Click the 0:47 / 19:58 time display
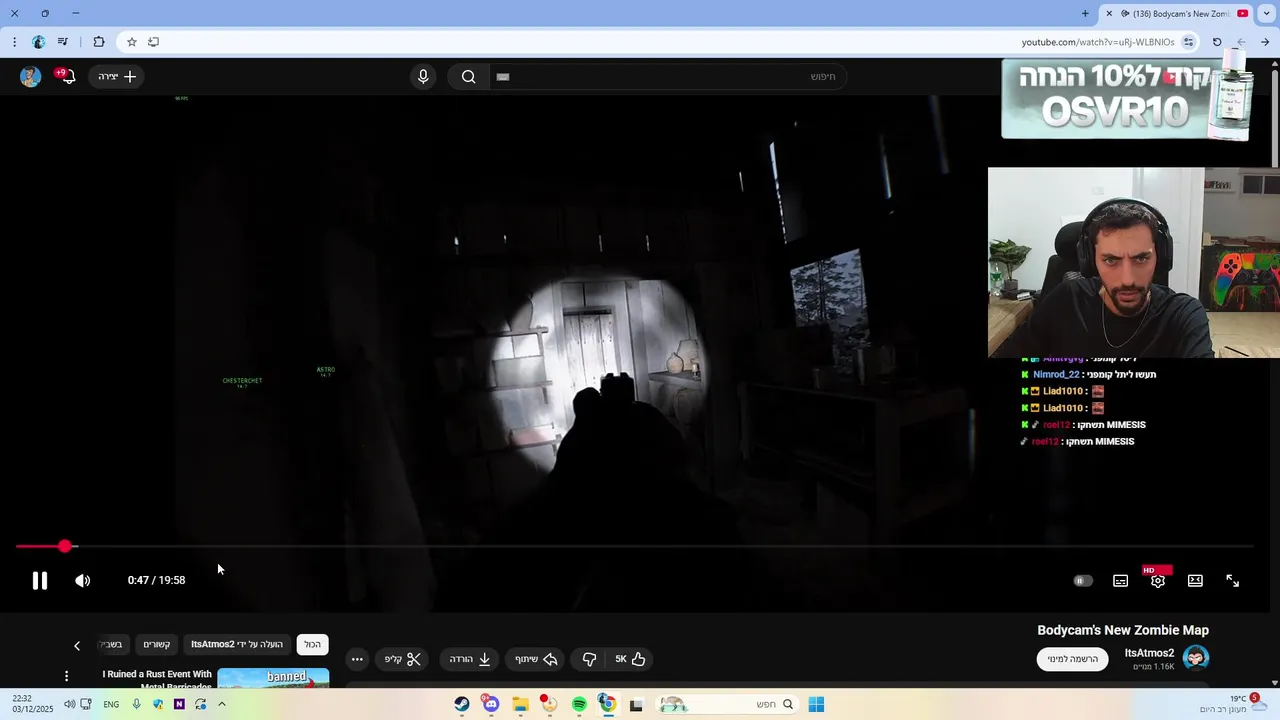This screenshot has height=720, width=1280. [x=156, y=580]
